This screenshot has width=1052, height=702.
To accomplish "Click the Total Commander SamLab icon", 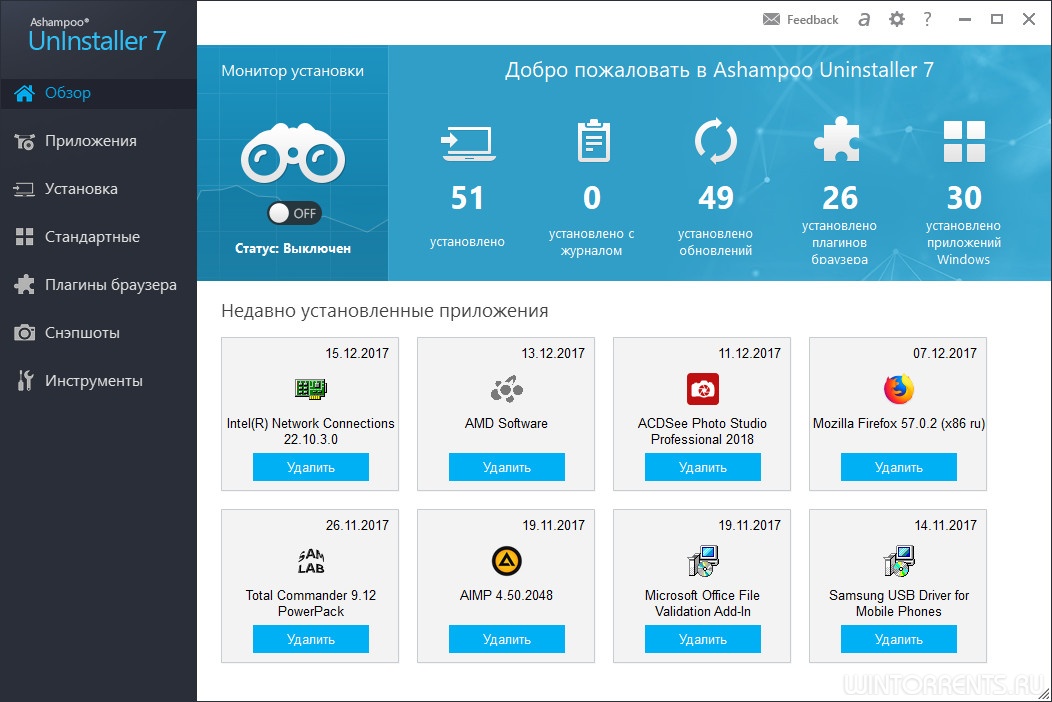I will pos(311,561).
